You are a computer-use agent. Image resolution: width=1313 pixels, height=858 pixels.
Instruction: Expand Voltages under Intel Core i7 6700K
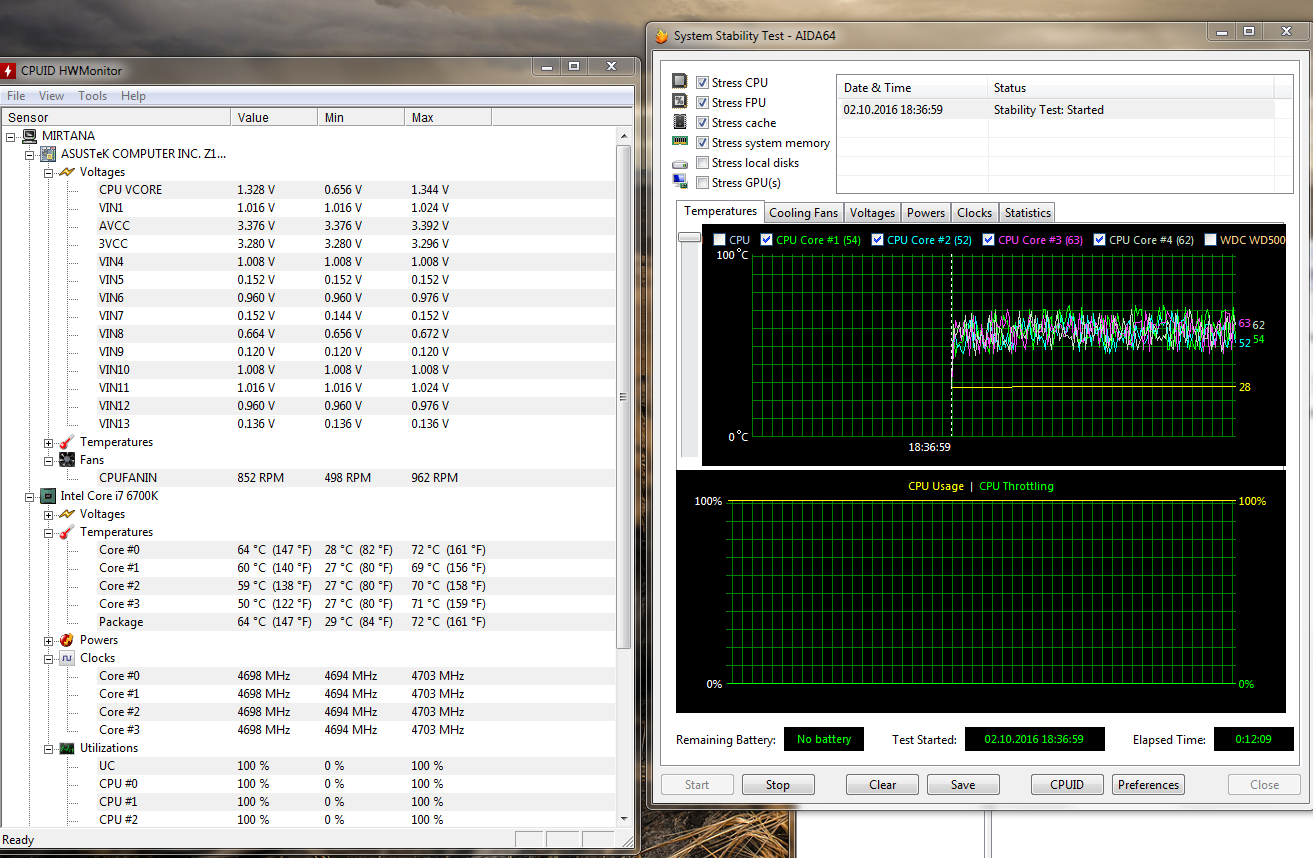(48, 514)
